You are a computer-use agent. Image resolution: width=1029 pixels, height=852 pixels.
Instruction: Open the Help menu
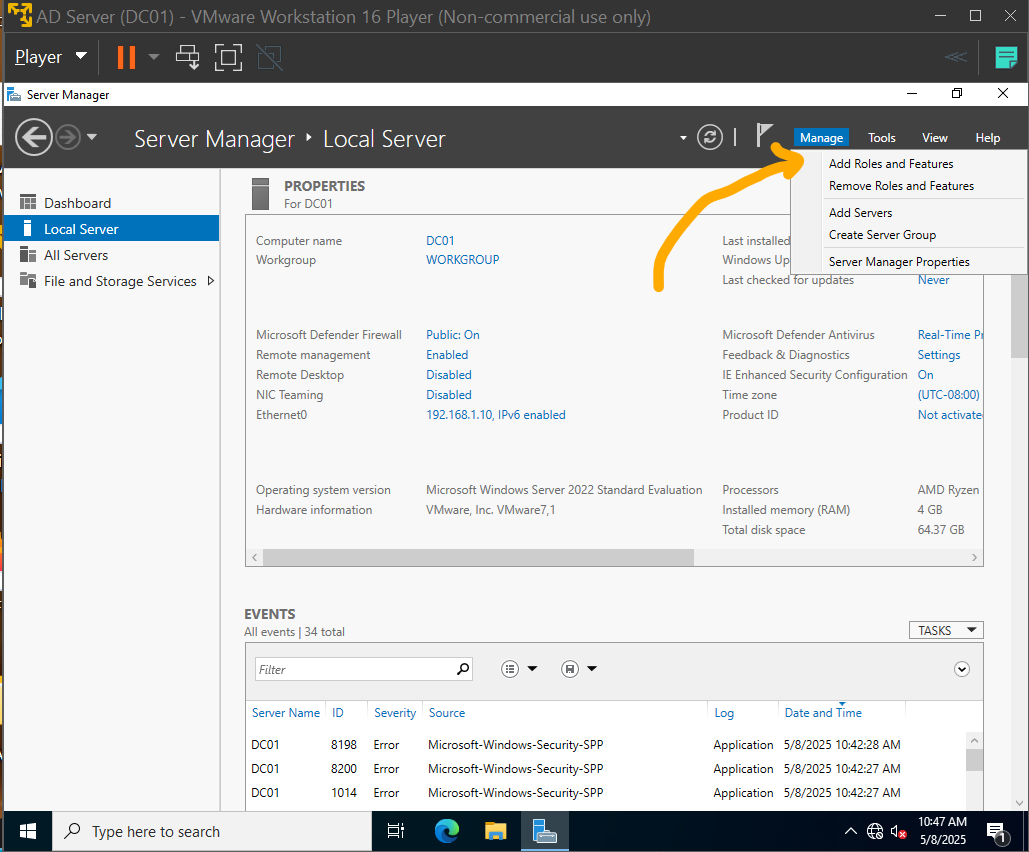pos(987,138)
